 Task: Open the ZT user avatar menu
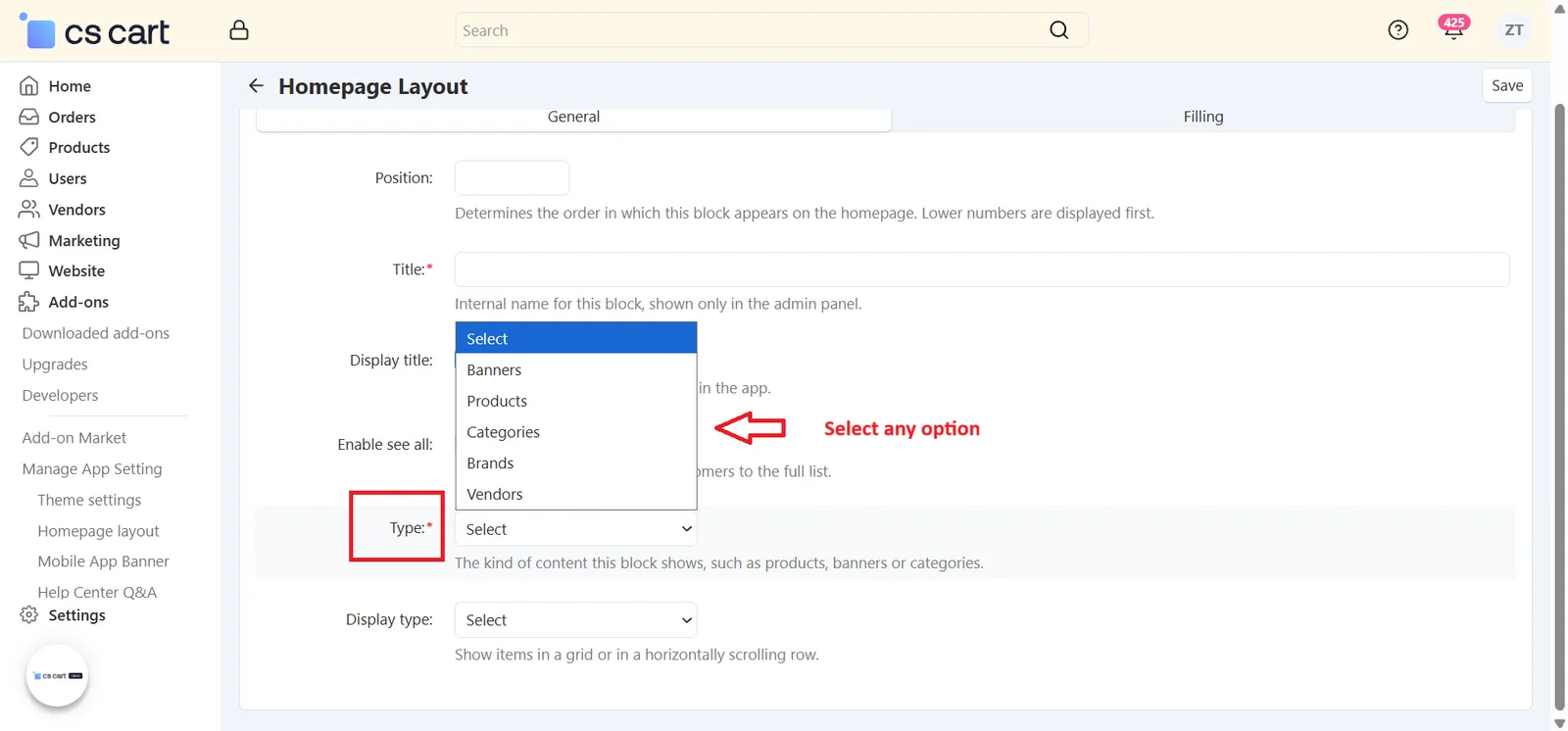pyautogui.click(x=1514, y=30)
